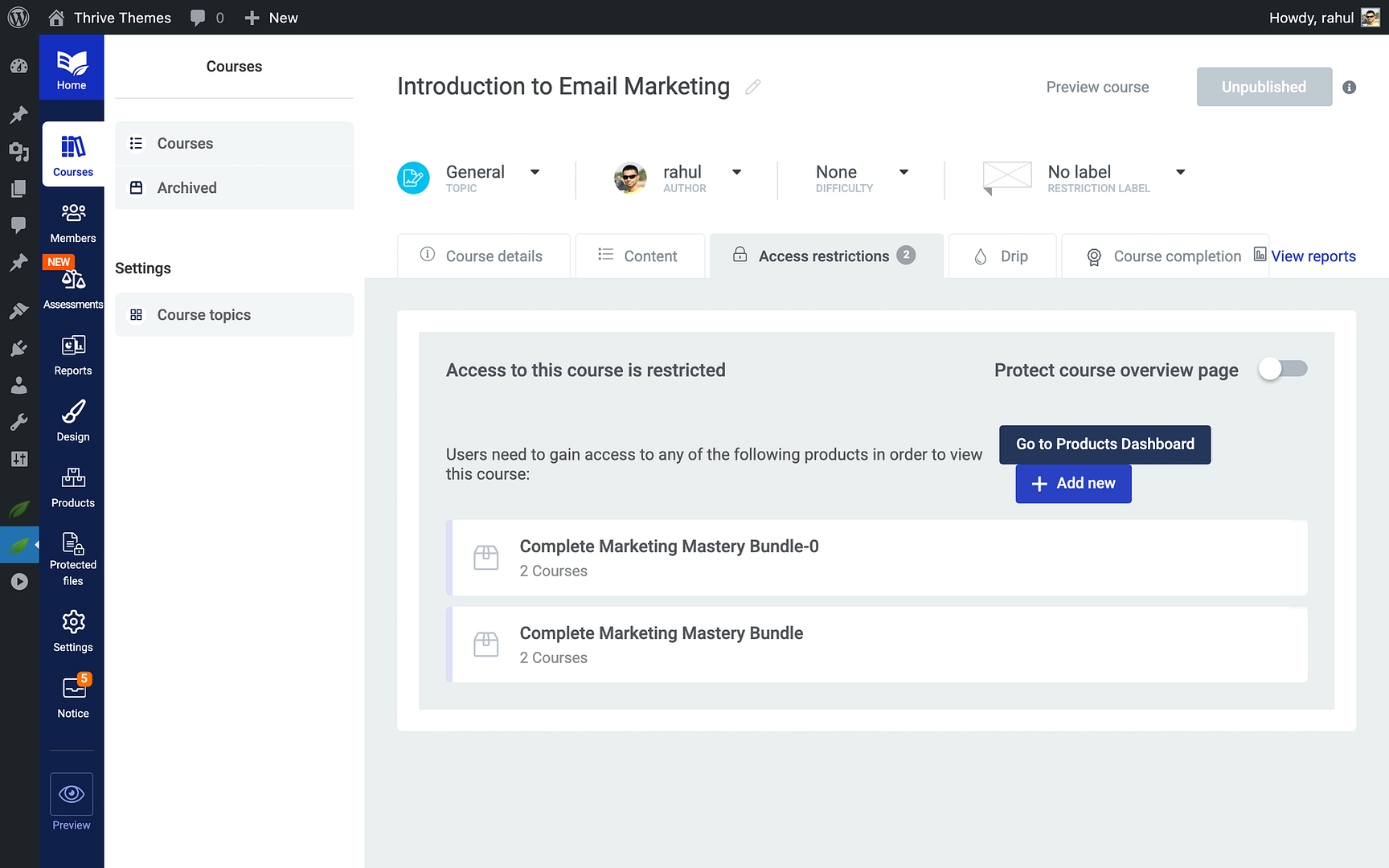Open the Drip tab
1389x868 pixels.
[x=1002, y=256]
